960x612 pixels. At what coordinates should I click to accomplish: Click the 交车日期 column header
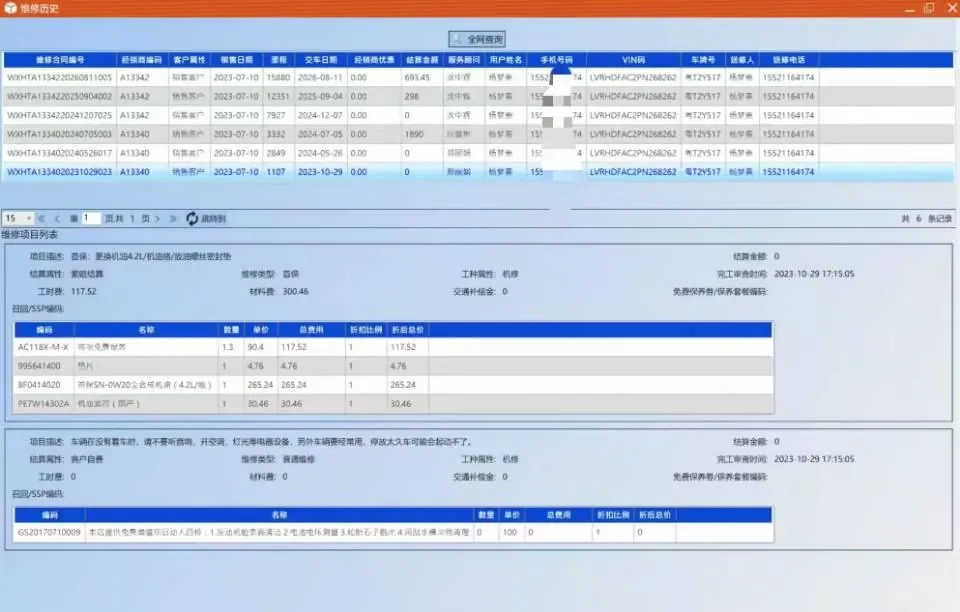pos(321,60)
